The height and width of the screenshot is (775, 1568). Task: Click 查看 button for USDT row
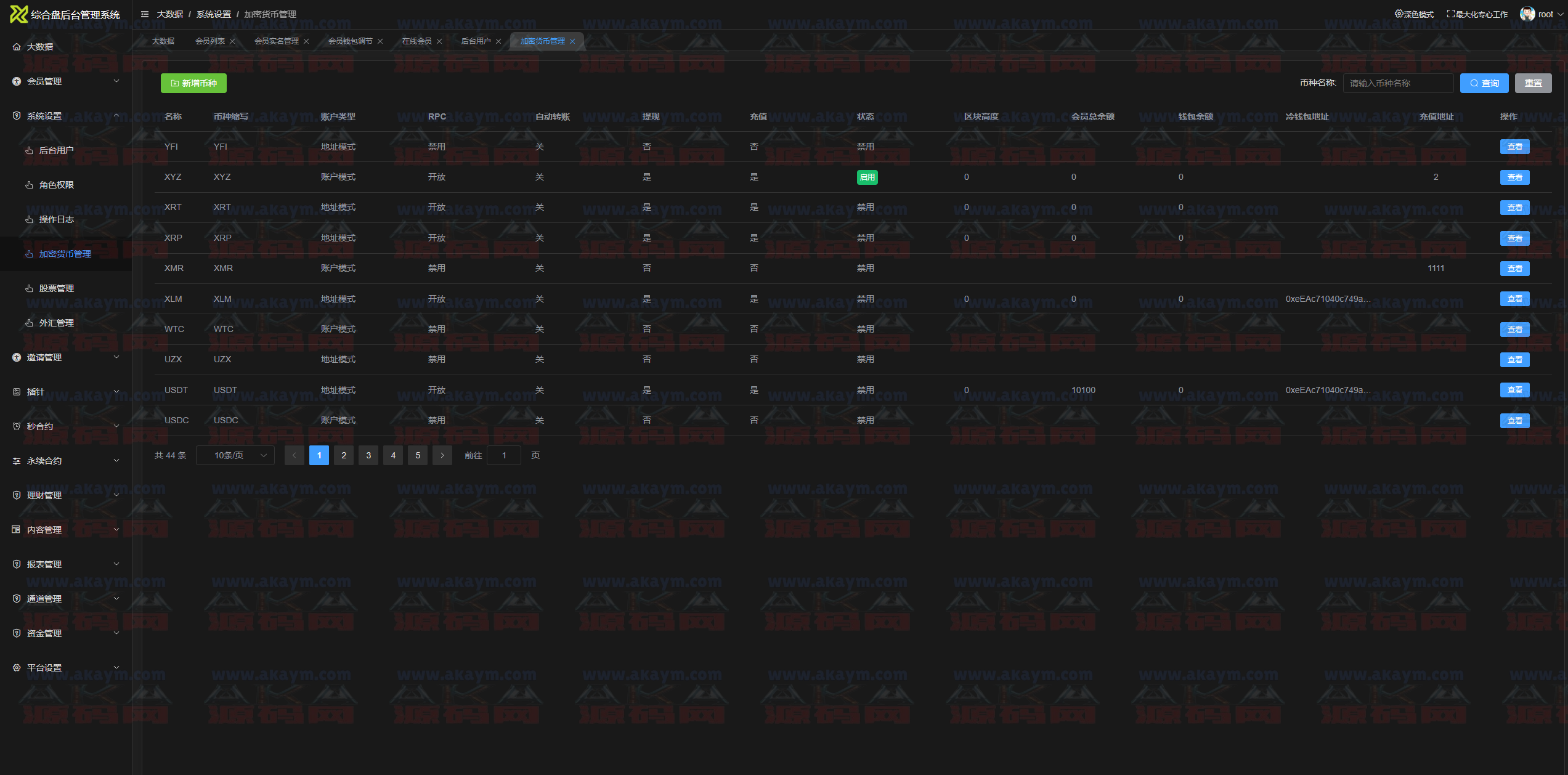coord(1514,390)
